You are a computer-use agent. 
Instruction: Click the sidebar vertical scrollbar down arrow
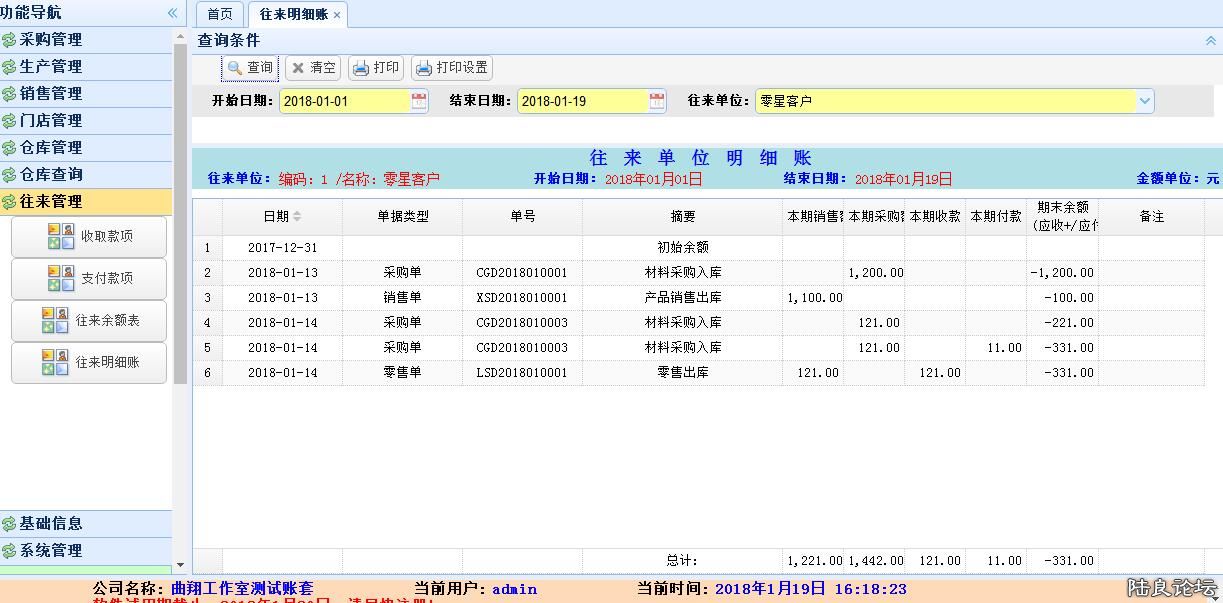click(x=180, y=566)
